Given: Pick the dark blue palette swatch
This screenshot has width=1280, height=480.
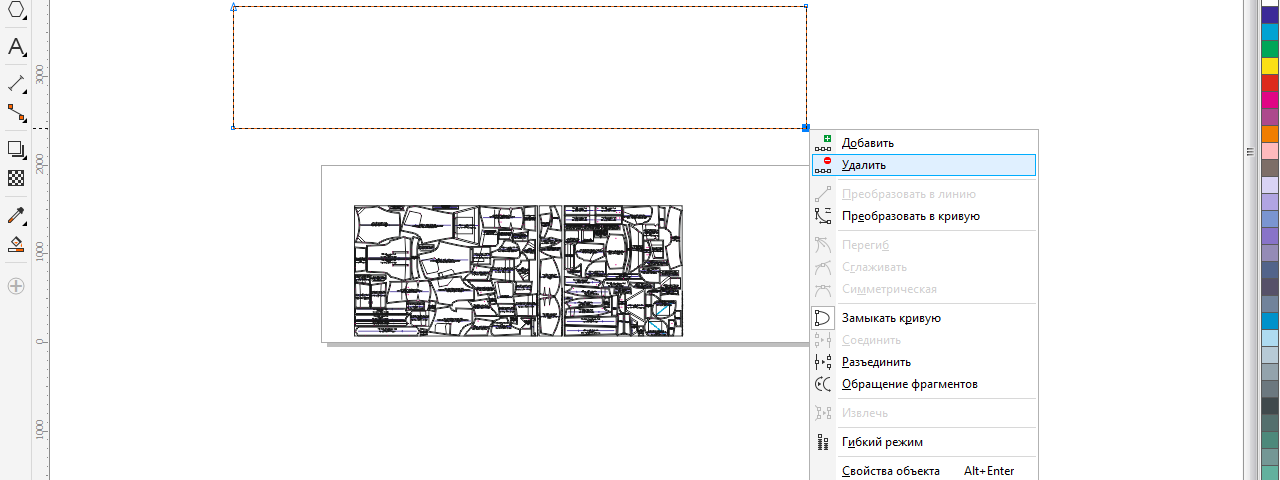Looking at the screenshot, I should click(1269, 14).
